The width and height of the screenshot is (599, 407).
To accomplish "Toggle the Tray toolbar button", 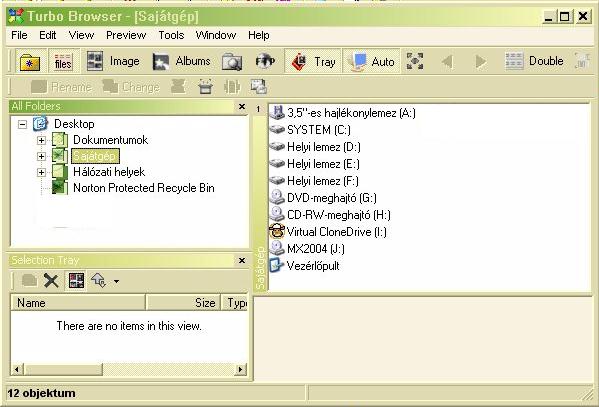I will [x=313, y=62].
